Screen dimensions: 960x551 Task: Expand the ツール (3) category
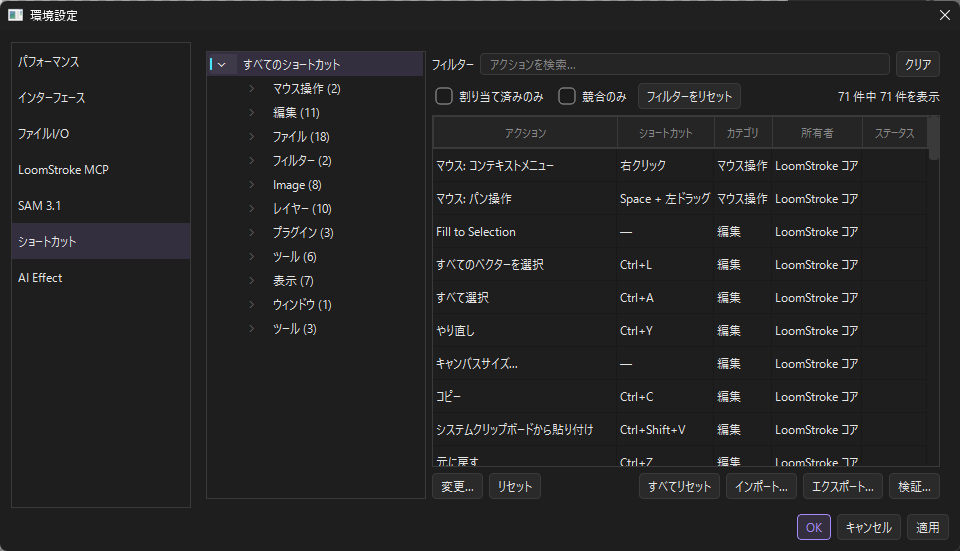(251, 329)
